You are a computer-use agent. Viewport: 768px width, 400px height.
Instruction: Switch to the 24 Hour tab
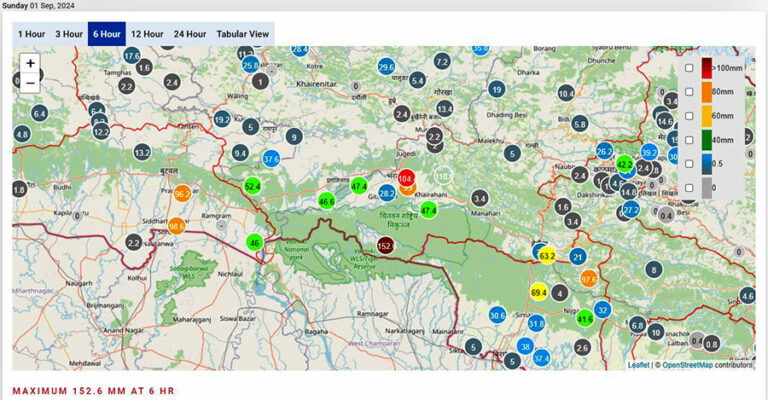189,34
